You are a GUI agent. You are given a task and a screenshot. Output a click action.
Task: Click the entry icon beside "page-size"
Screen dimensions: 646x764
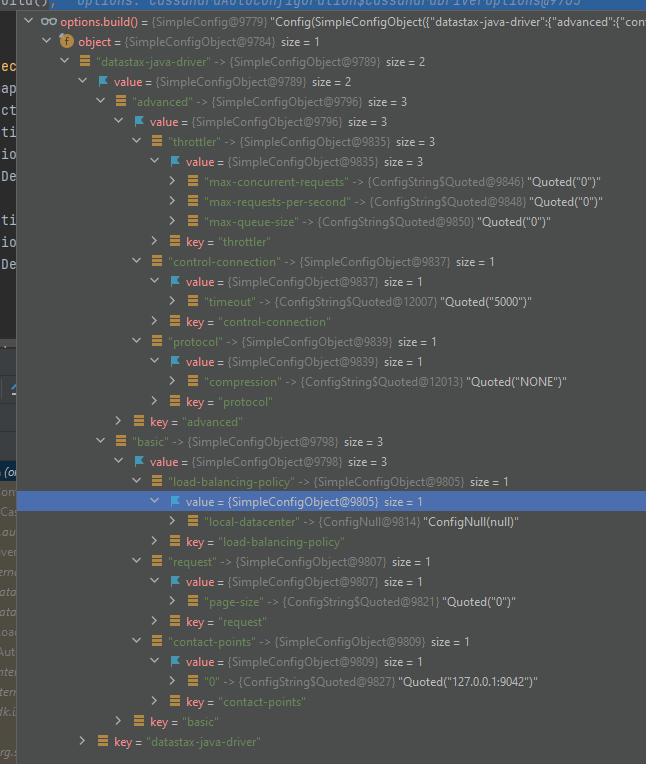pos(193,602)
